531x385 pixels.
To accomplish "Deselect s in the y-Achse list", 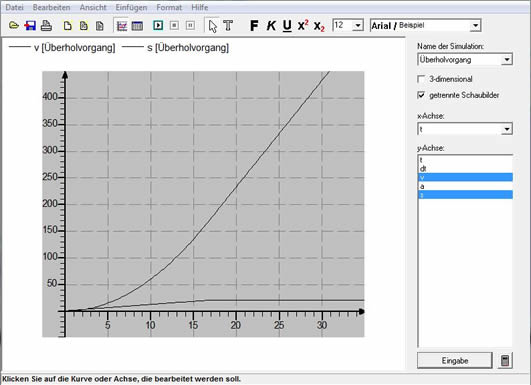I will [x=465, y=195].
